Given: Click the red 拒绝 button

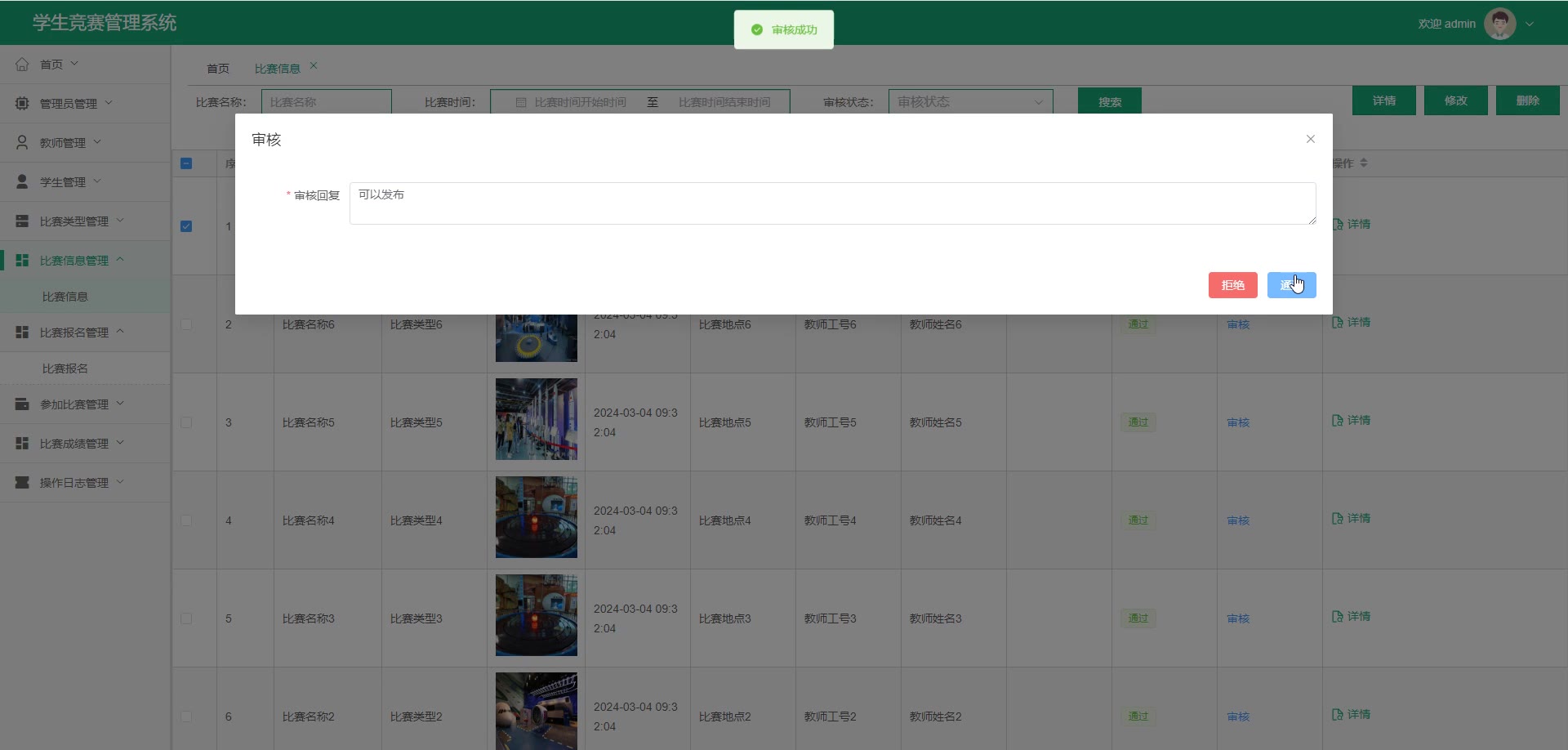Looking at the screenshot, I should tap(1233, 285).
